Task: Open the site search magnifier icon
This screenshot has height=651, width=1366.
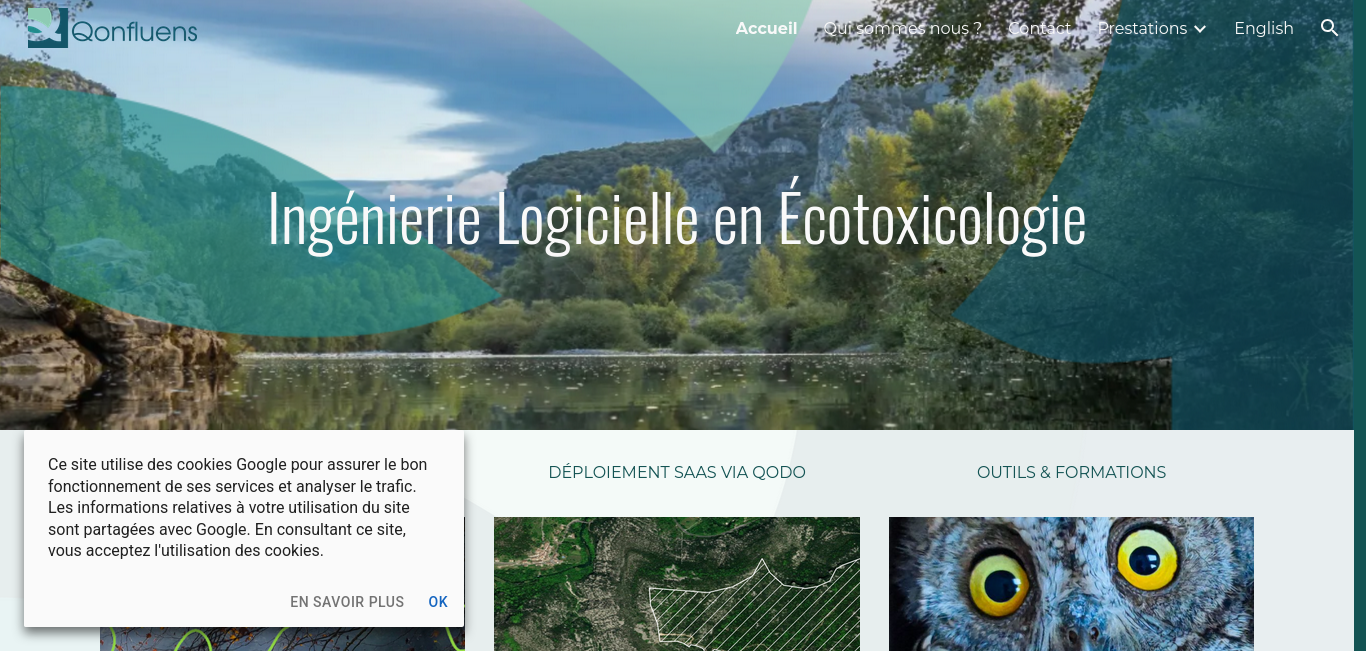Action: coord(1329,28)
